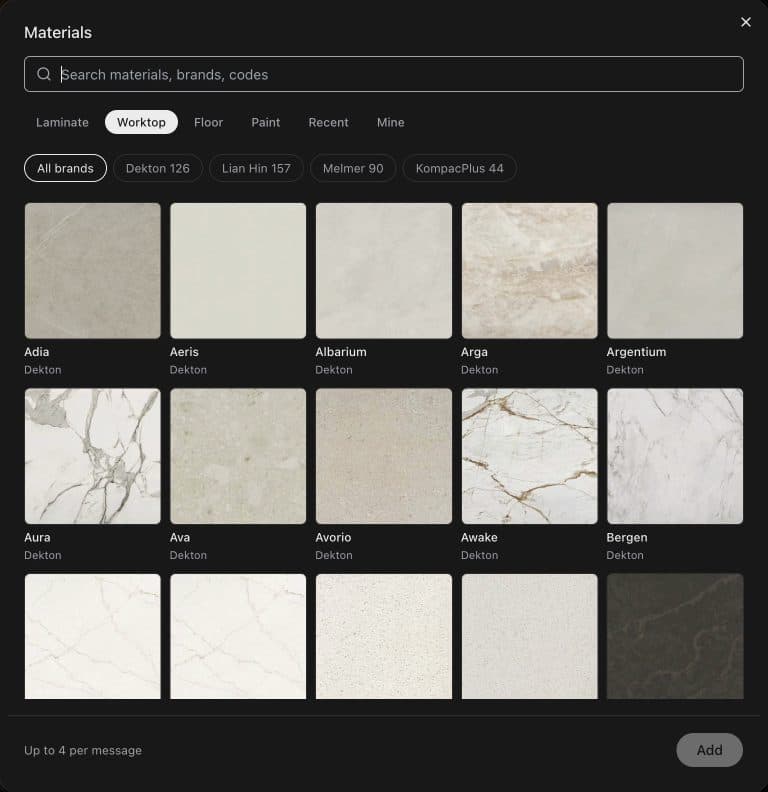Focus the search materials input field
This screenshot has width=768, height=792.
pos(383,74)
